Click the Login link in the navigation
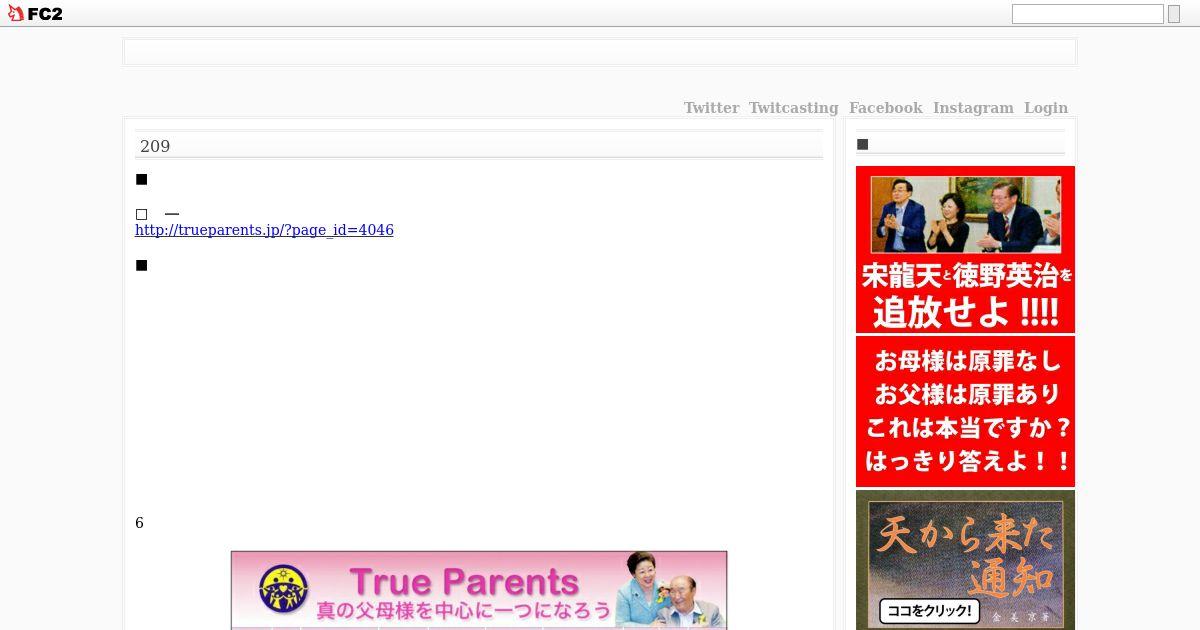 pos(1045,108)
